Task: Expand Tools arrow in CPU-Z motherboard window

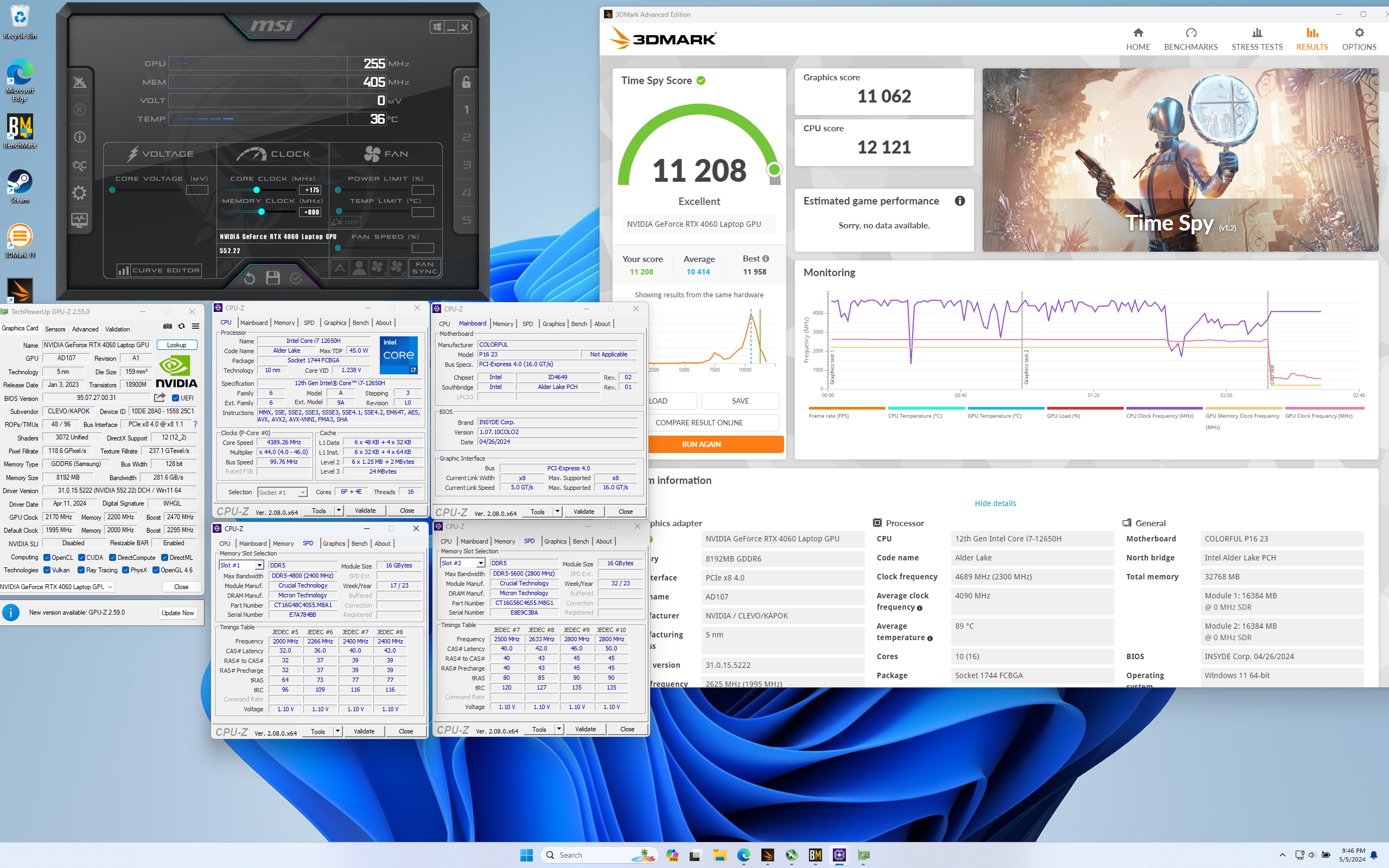Action: coord(557,512)
